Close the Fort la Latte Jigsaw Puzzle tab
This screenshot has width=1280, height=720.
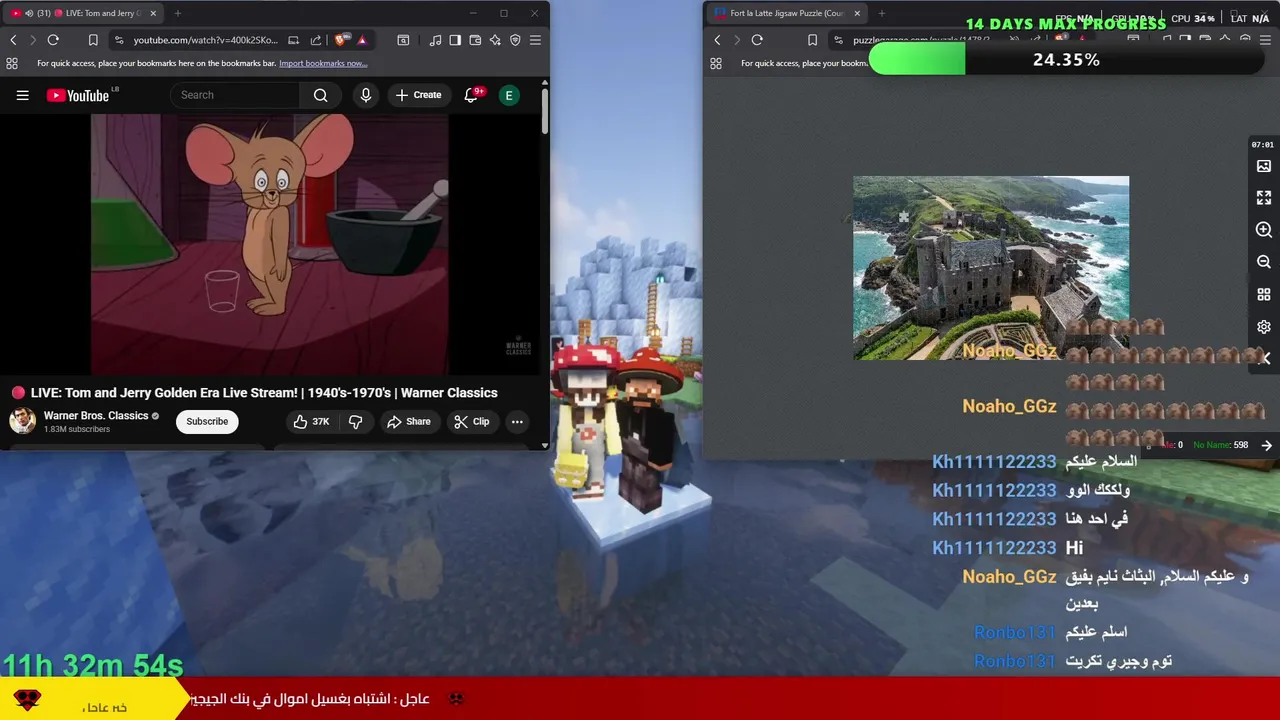point(857,13)
